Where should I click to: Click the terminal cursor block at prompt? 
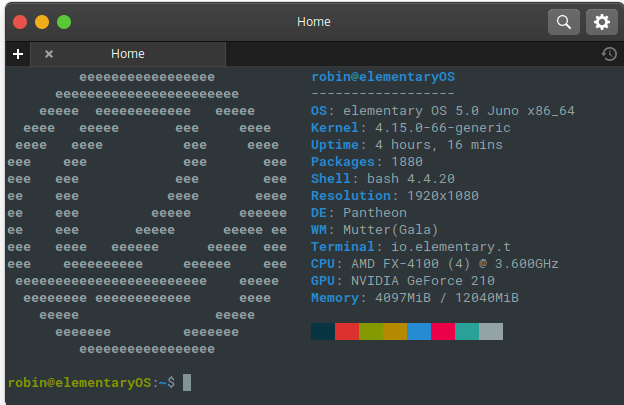(187, 383)
